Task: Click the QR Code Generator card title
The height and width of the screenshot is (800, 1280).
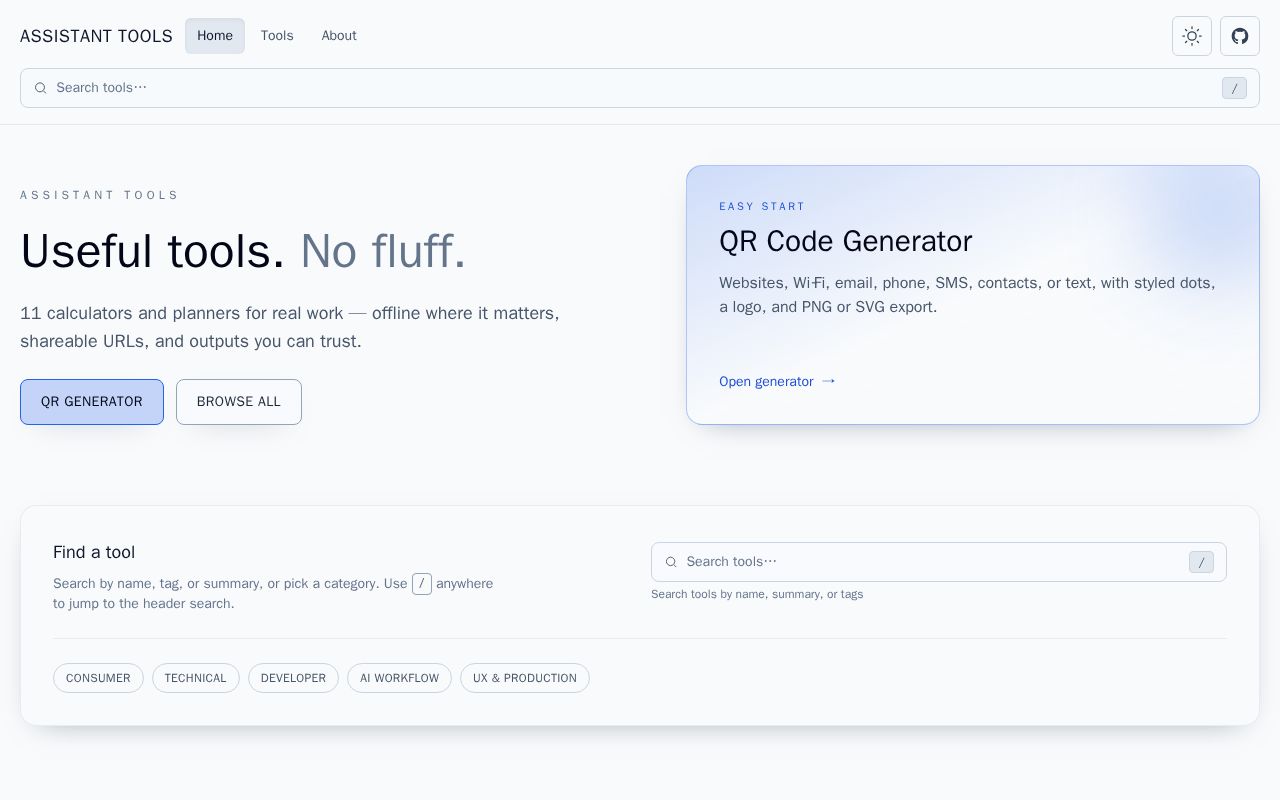Action: click(845, 241)
